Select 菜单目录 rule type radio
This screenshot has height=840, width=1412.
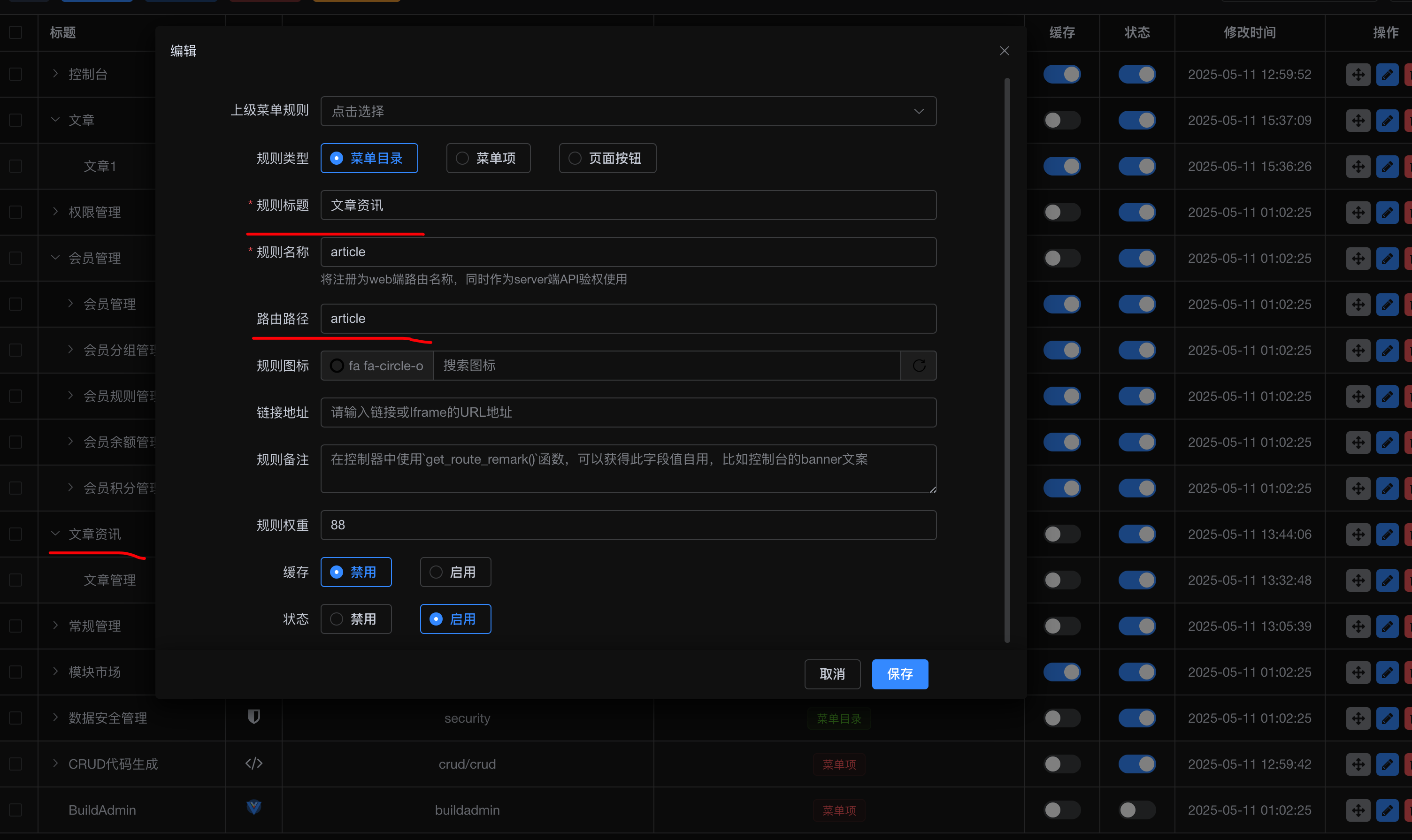369,158
